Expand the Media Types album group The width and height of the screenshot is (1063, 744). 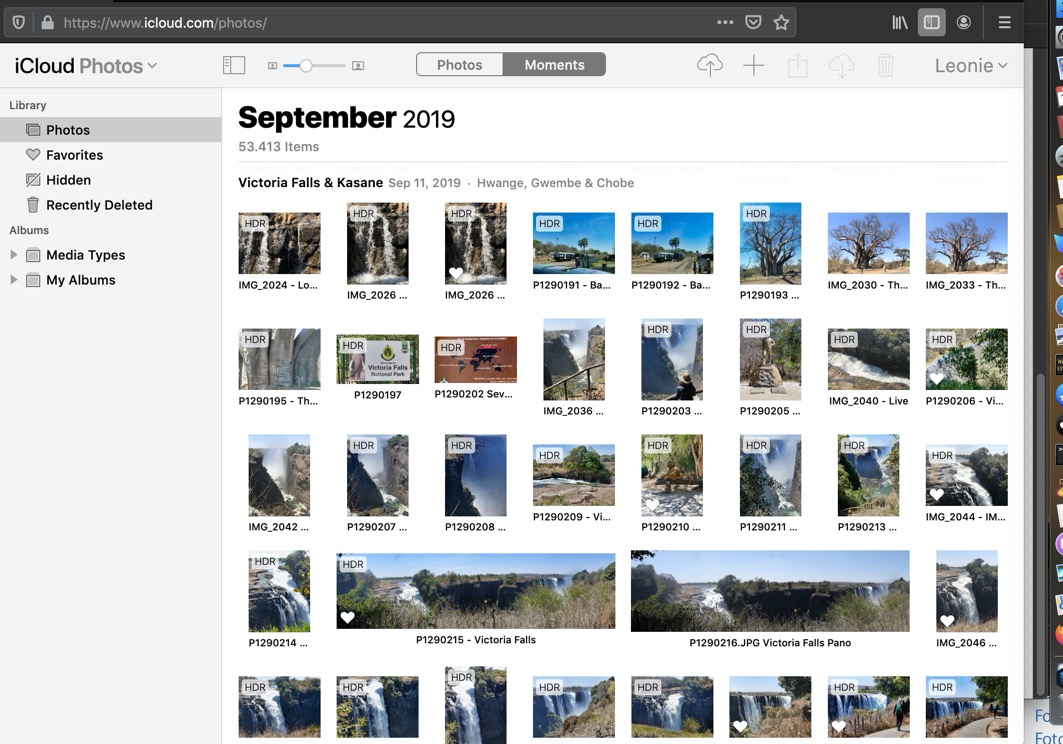click(x=14, y=255)
